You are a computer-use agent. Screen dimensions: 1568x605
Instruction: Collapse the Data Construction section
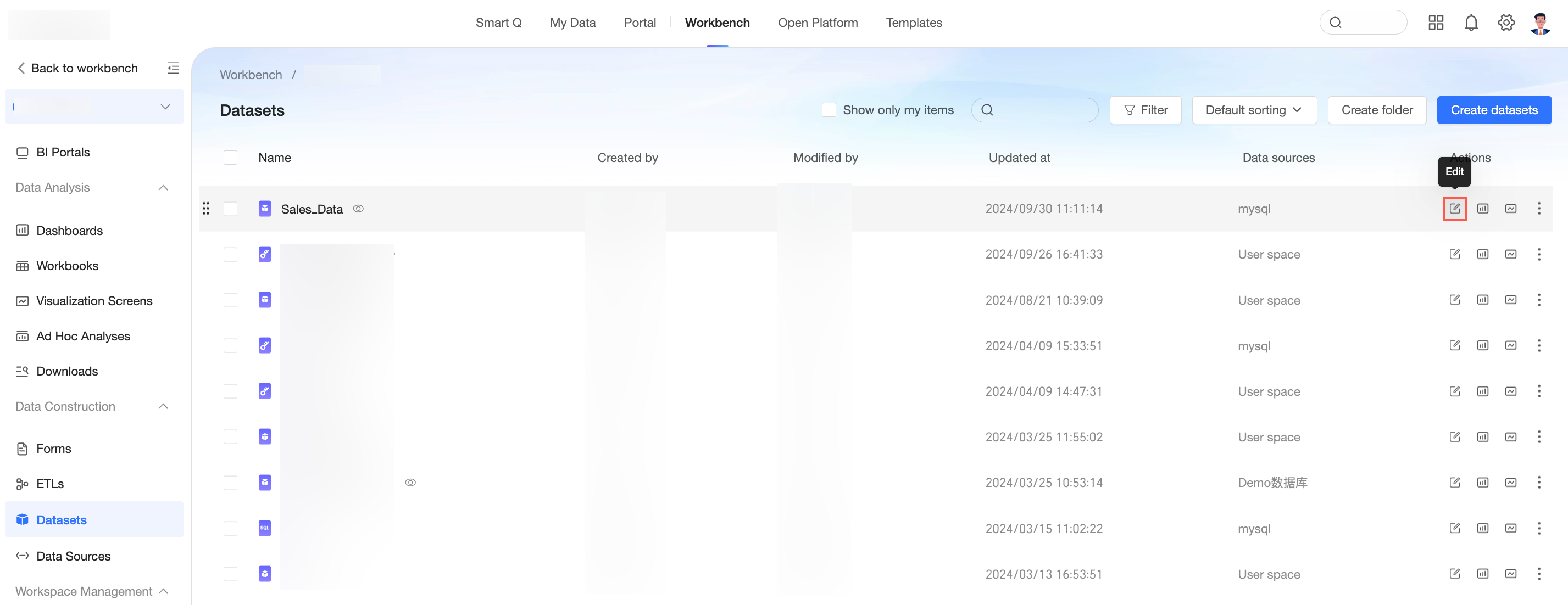[163, 406]
